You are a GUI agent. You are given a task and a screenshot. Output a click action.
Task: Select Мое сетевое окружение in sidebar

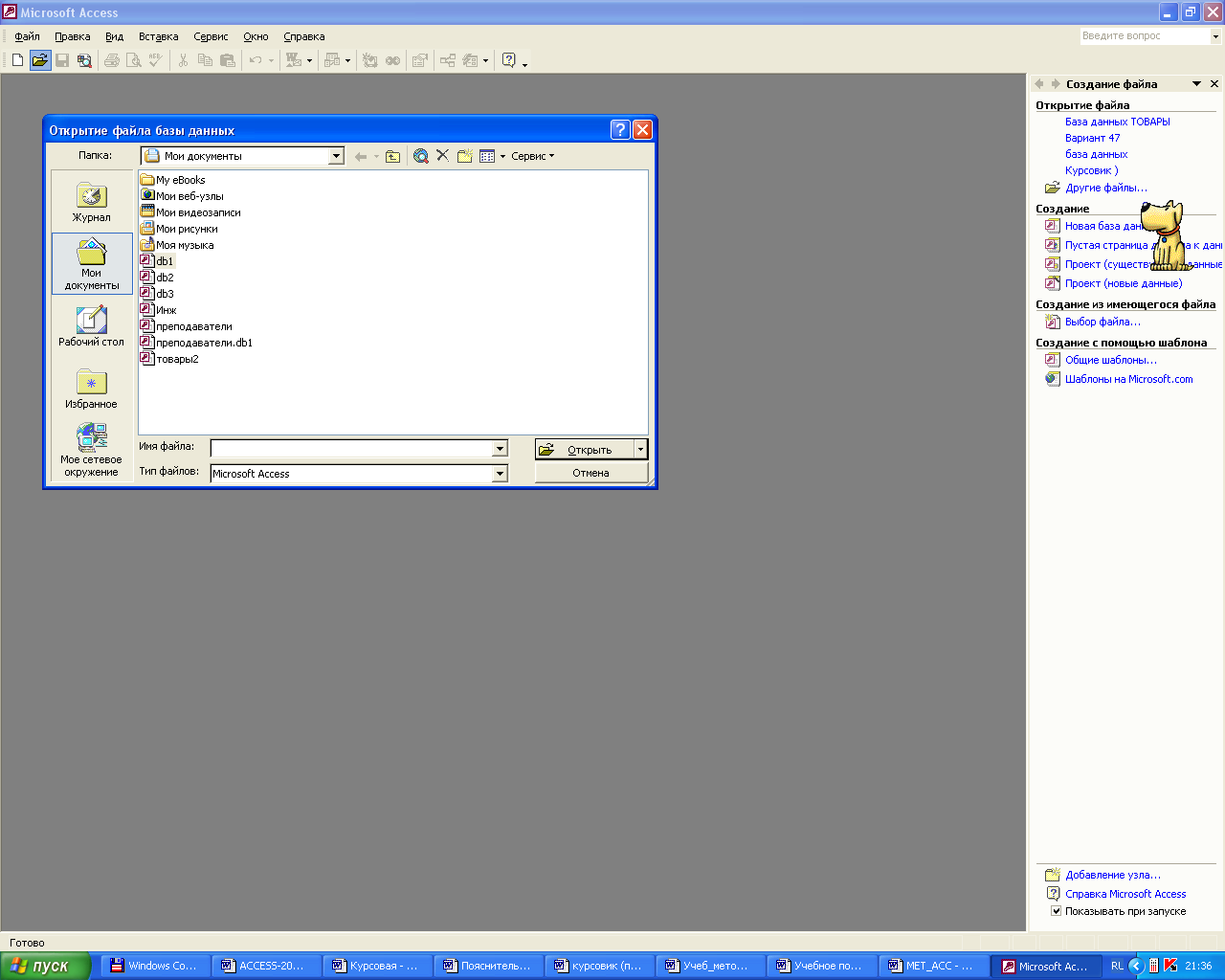coord(92,451)
